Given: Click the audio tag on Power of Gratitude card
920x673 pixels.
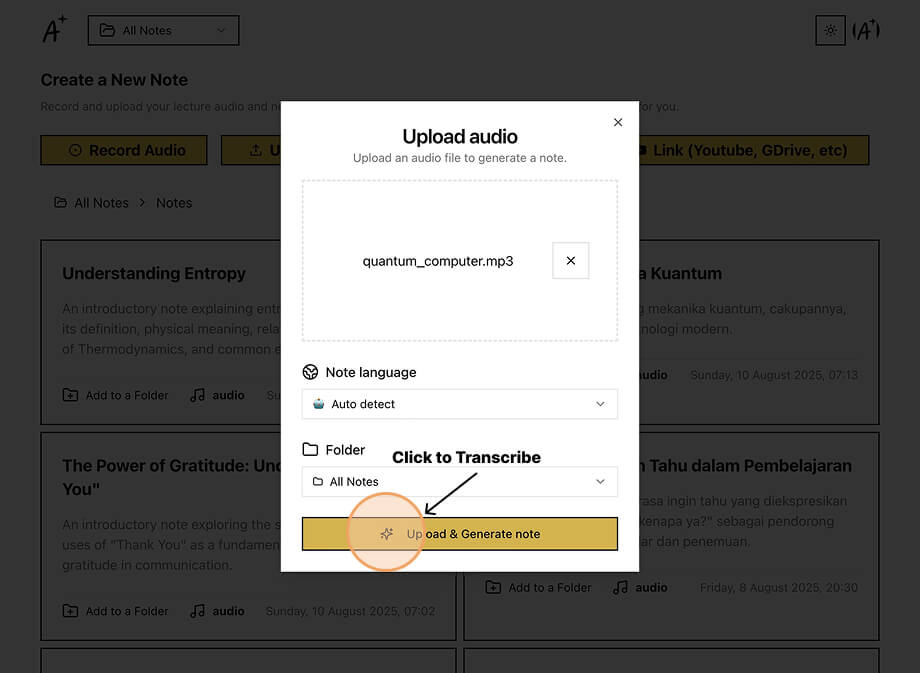Looking at the screenshot, I should point(217,611).
